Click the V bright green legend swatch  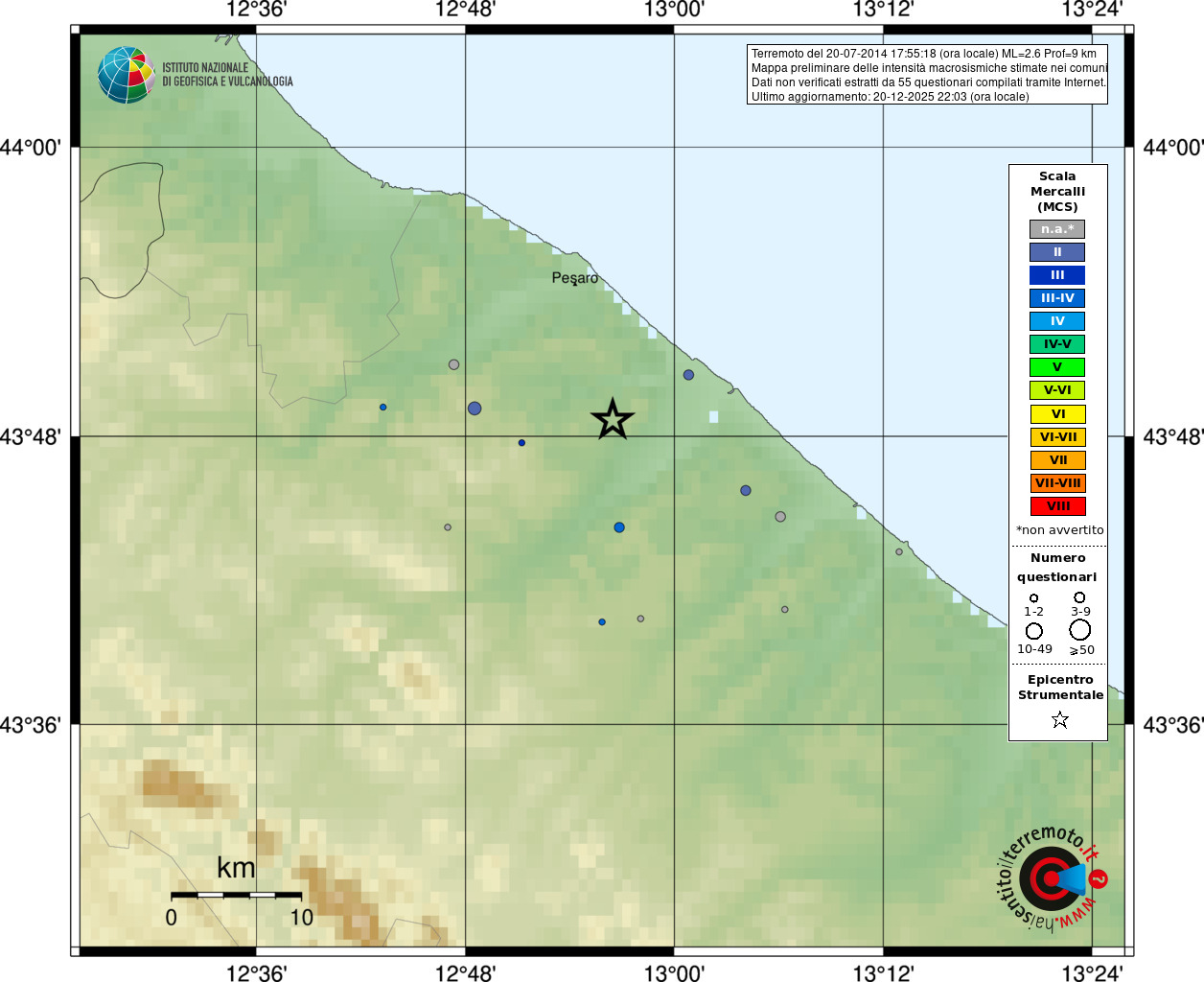click(x=1057, y=367)
